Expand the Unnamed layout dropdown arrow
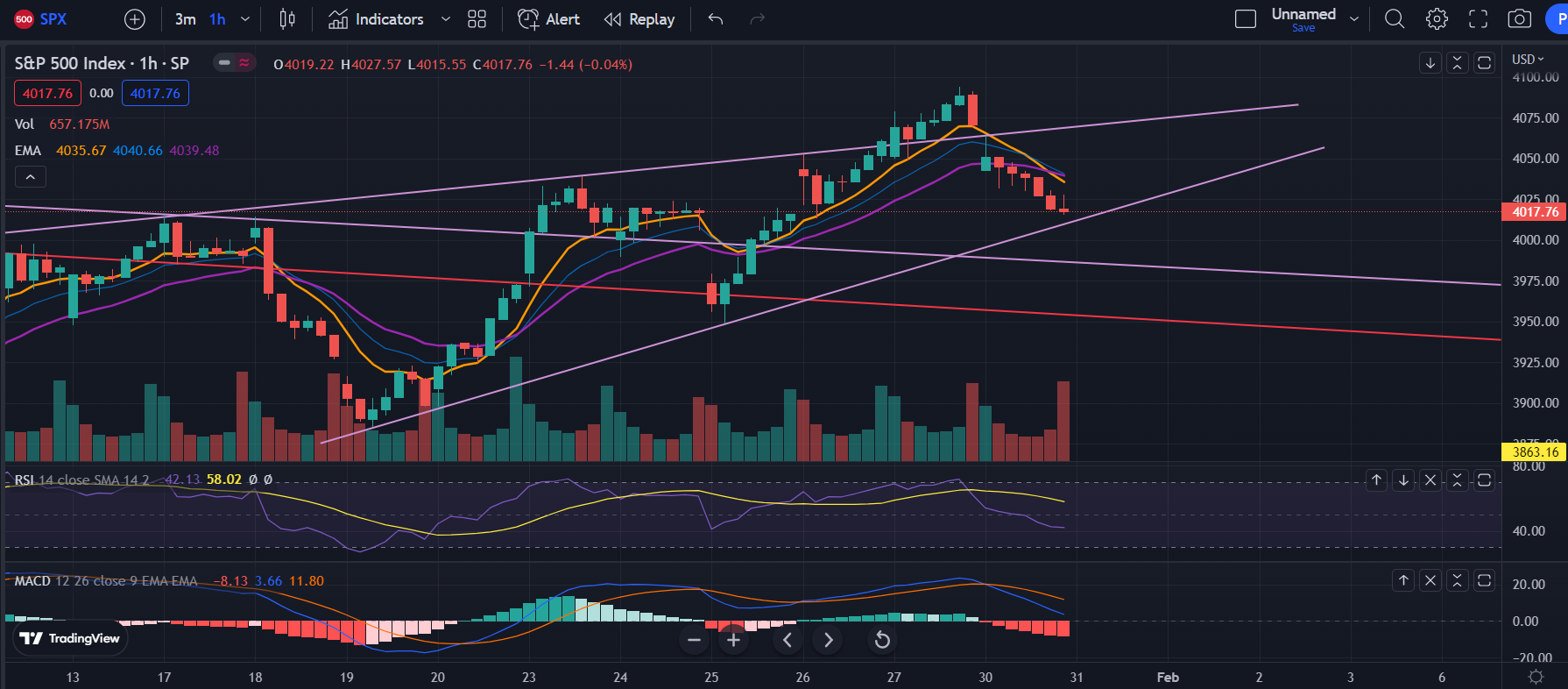This screenshot has width=1568, height=689. click(1354, 19)
